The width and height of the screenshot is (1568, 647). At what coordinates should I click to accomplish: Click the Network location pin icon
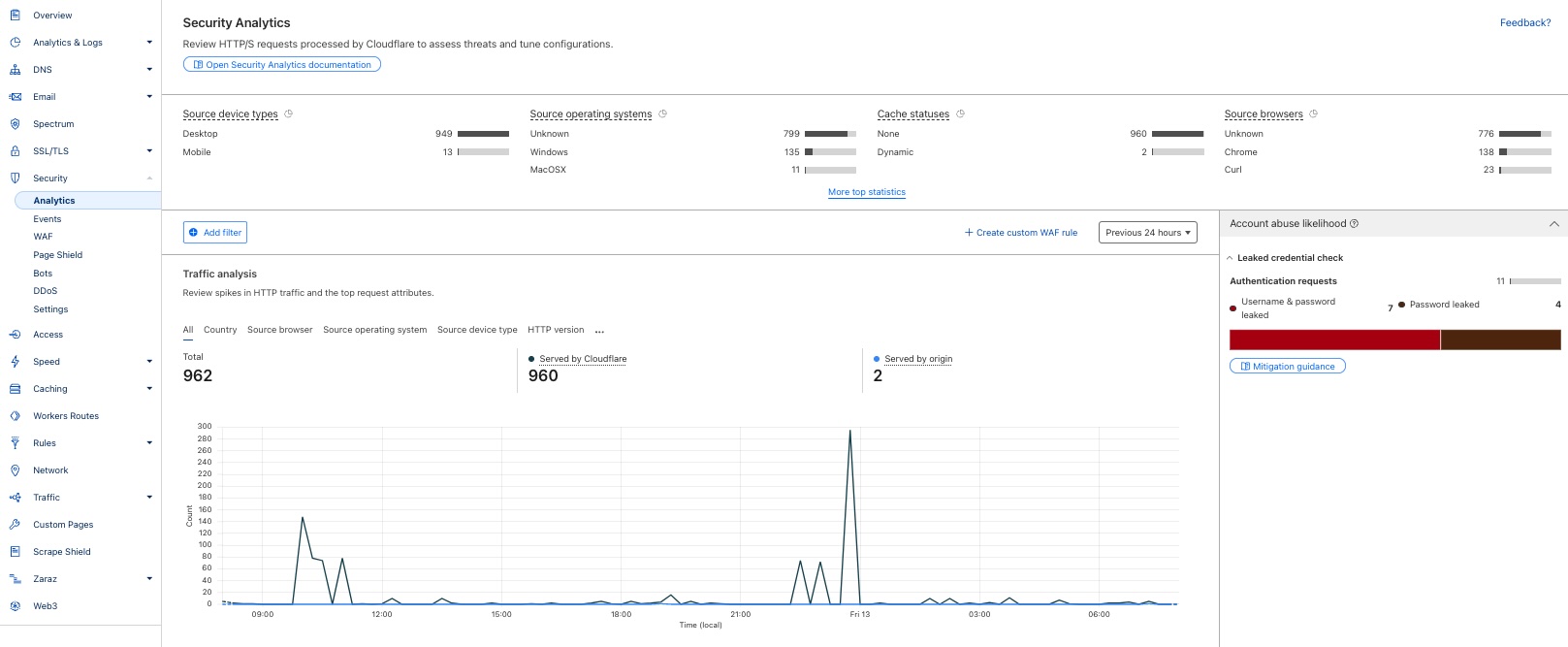[15, 470]
